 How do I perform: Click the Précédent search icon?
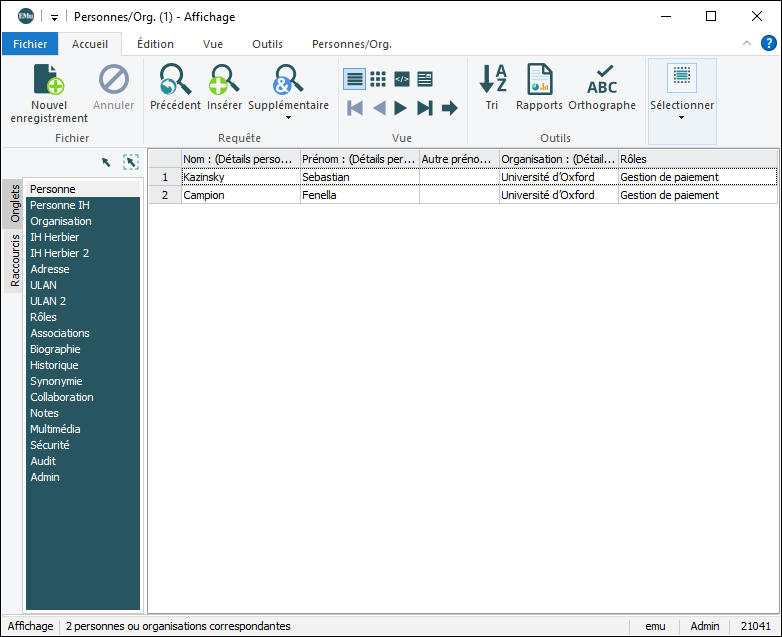click(175, 80)
